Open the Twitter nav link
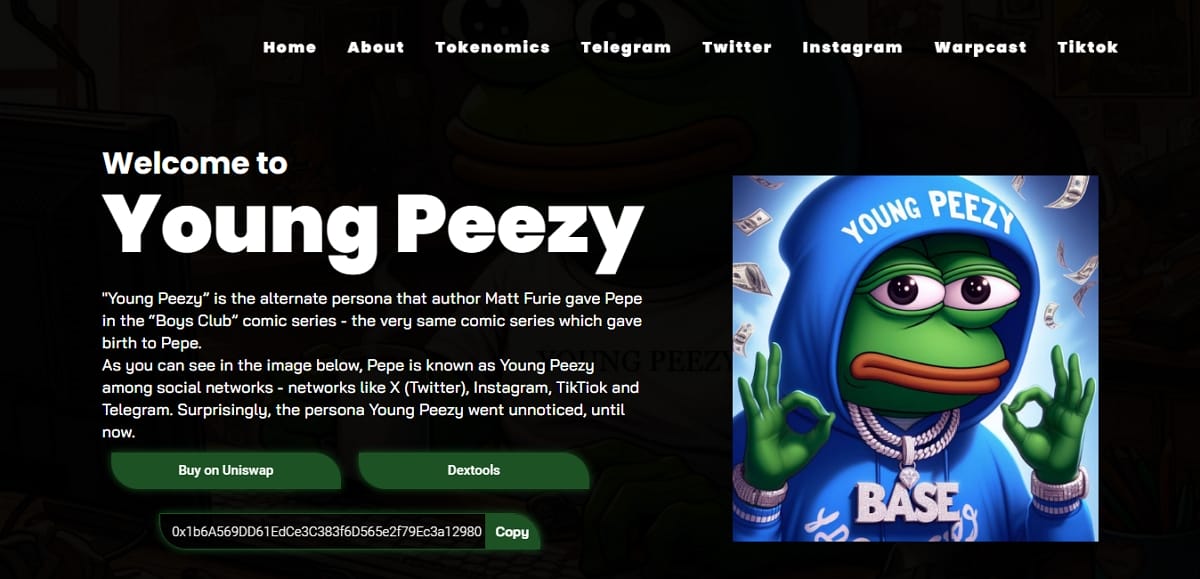 [x=737, y=47]
